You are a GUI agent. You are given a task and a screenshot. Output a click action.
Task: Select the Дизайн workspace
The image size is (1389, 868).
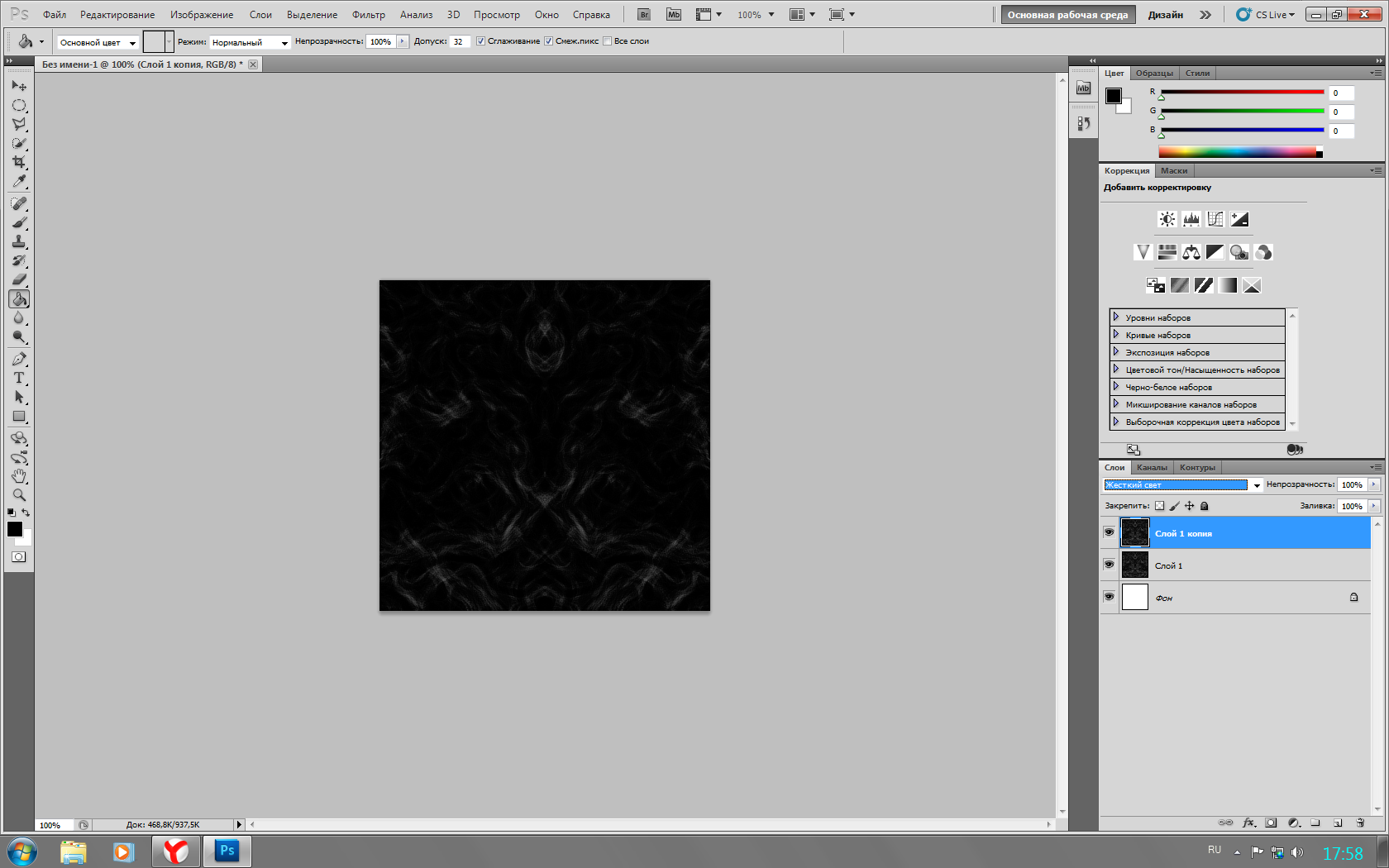point(1165,15)
